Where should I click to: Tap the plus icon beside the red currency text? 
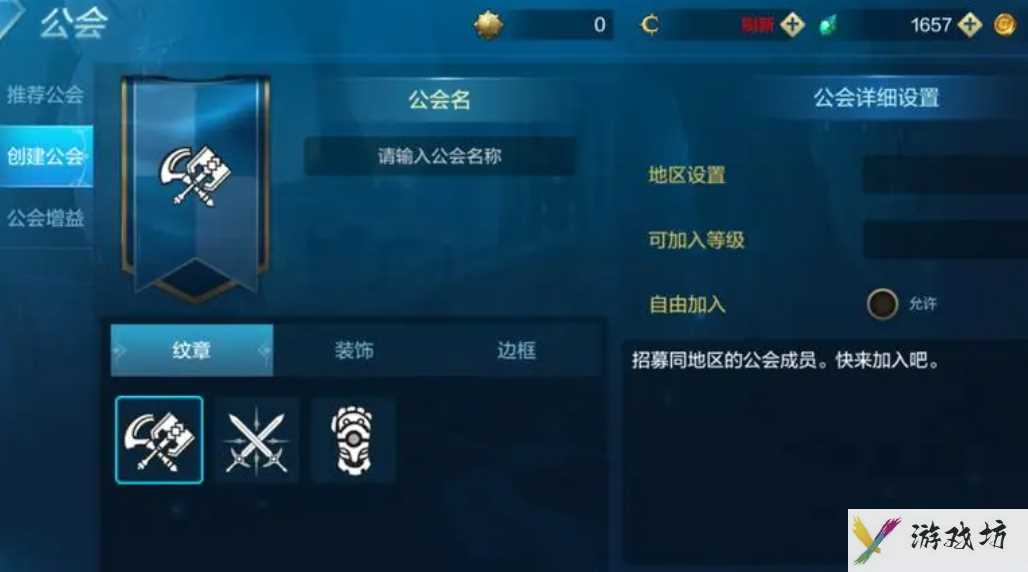pyautogui.click(x=792, y=25)
